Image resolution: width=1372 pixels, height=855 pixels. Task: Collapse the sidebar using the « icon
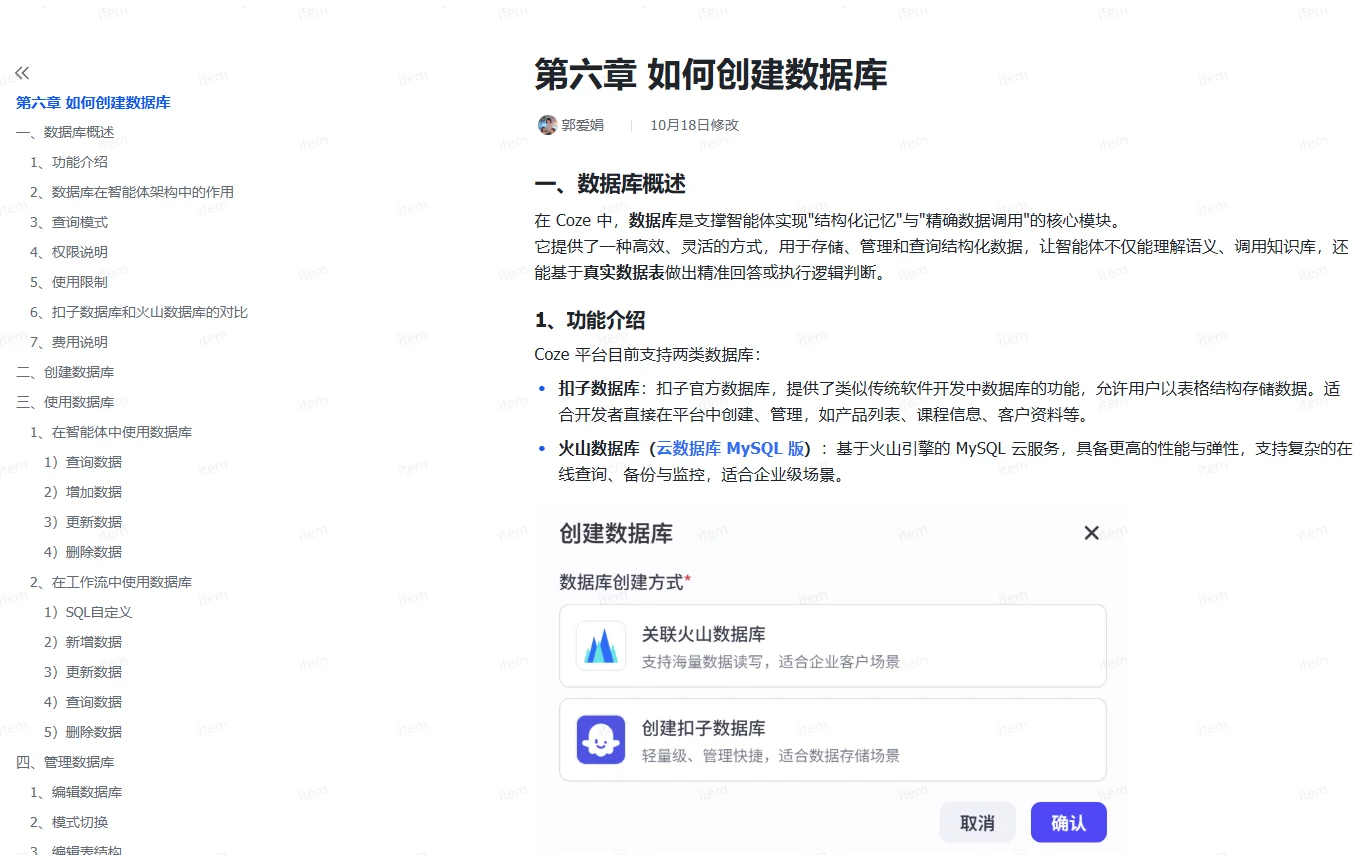(22, 72)
